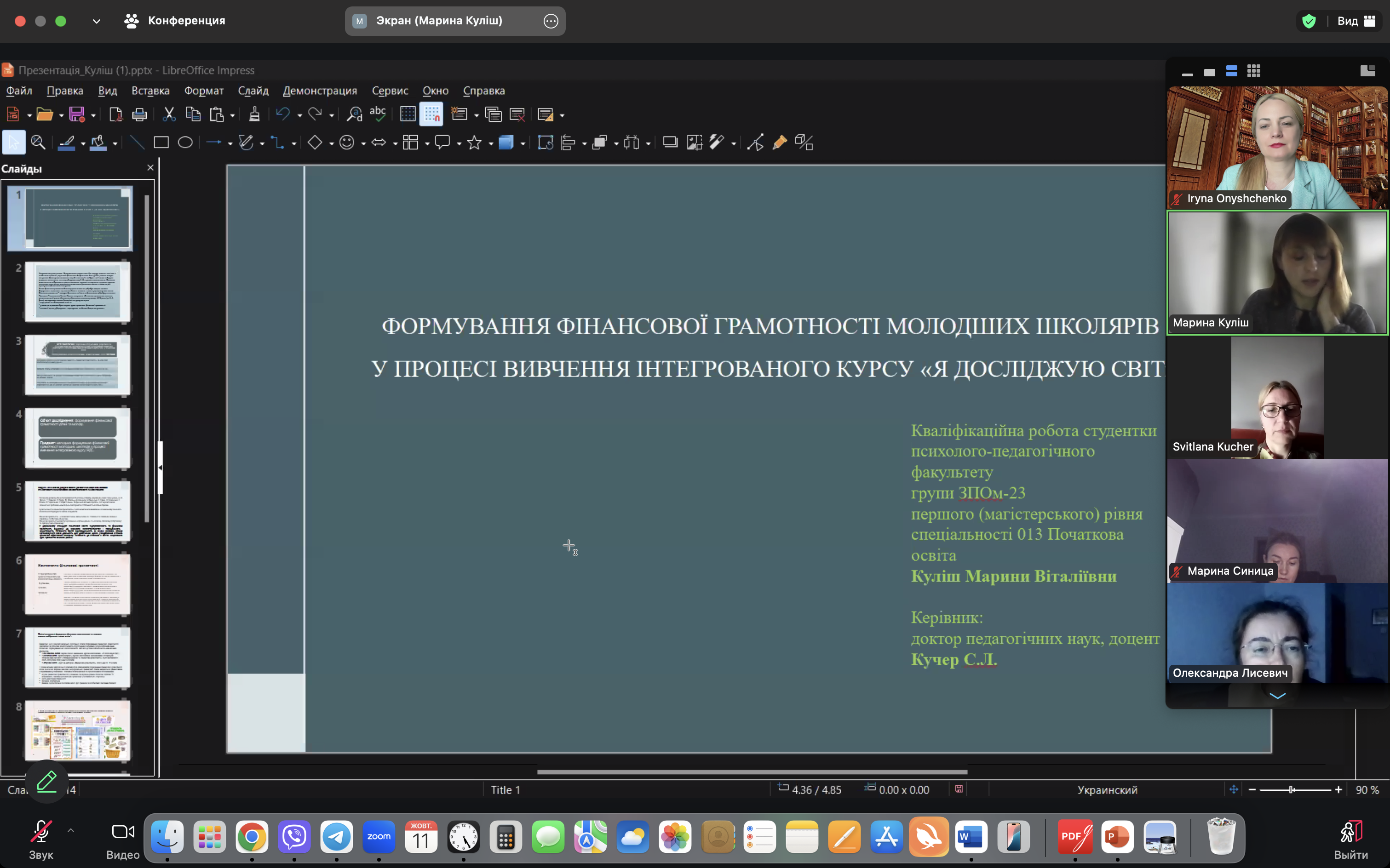The width and height of the screenshot is (1390, 868).
Task: Click the Cut scissors icon
Action: (x=169, y=114)
